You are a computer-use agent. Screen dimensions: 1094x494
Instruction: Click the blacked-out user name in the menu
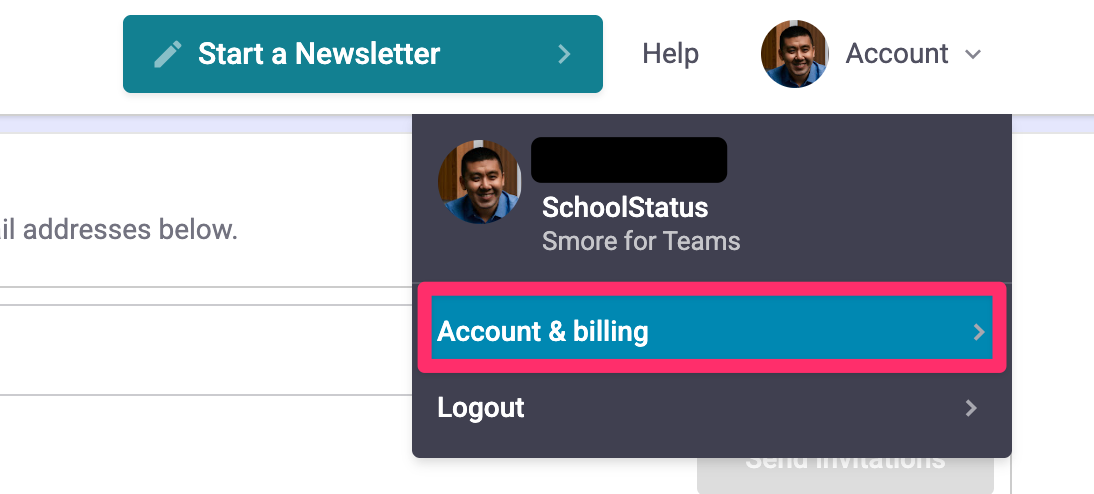coord(628,160)
